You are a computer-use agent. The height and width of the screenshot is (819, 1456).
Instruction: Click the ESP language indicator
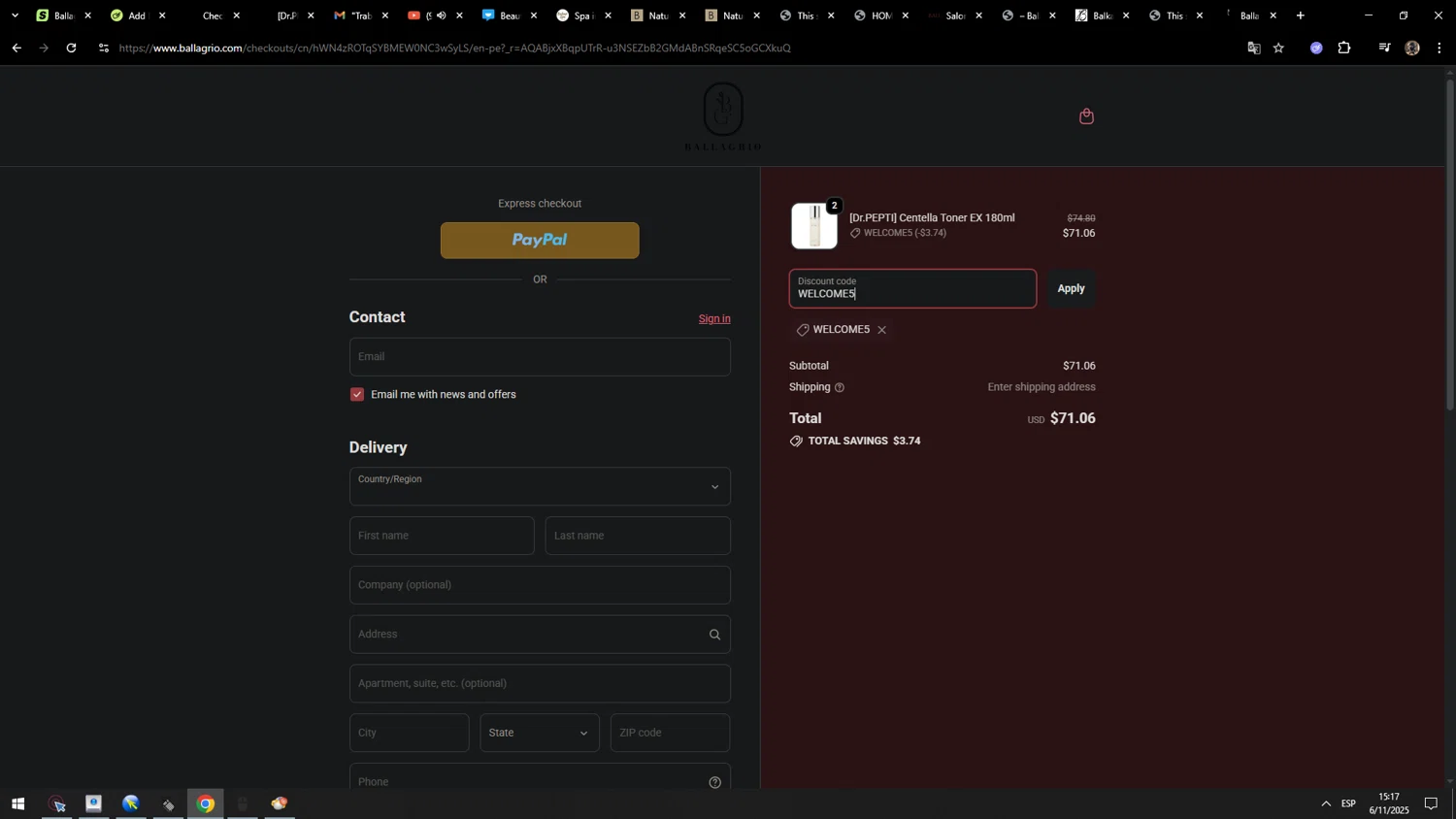[1348, 803]
